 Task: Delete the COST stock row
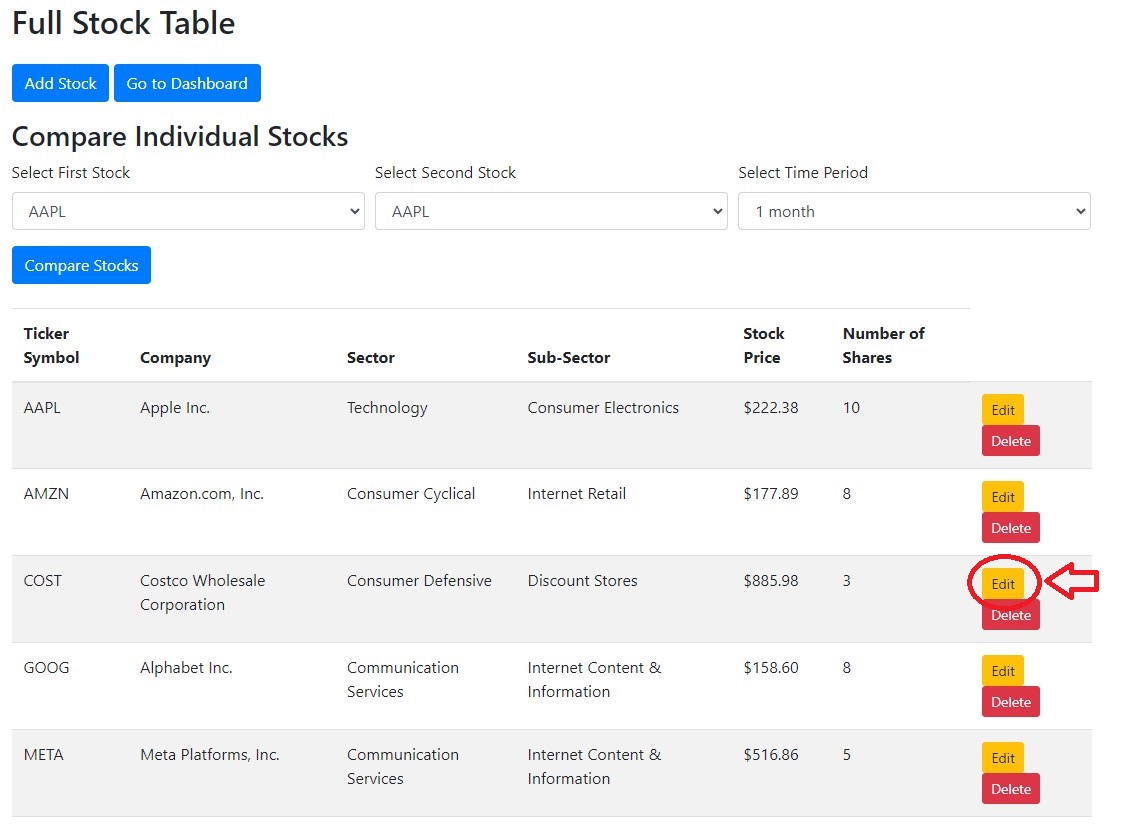point(1010,615)
